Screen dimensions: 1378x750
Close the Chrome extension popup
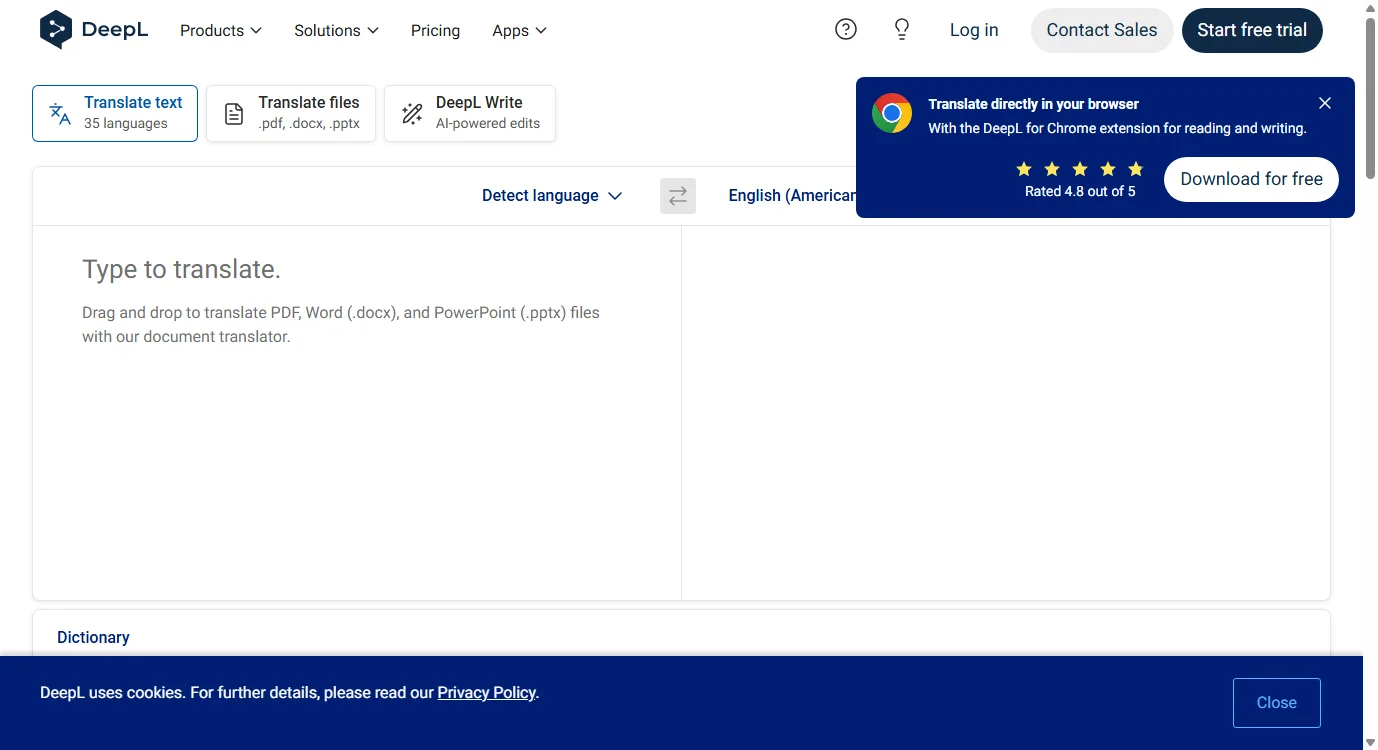1325,103
